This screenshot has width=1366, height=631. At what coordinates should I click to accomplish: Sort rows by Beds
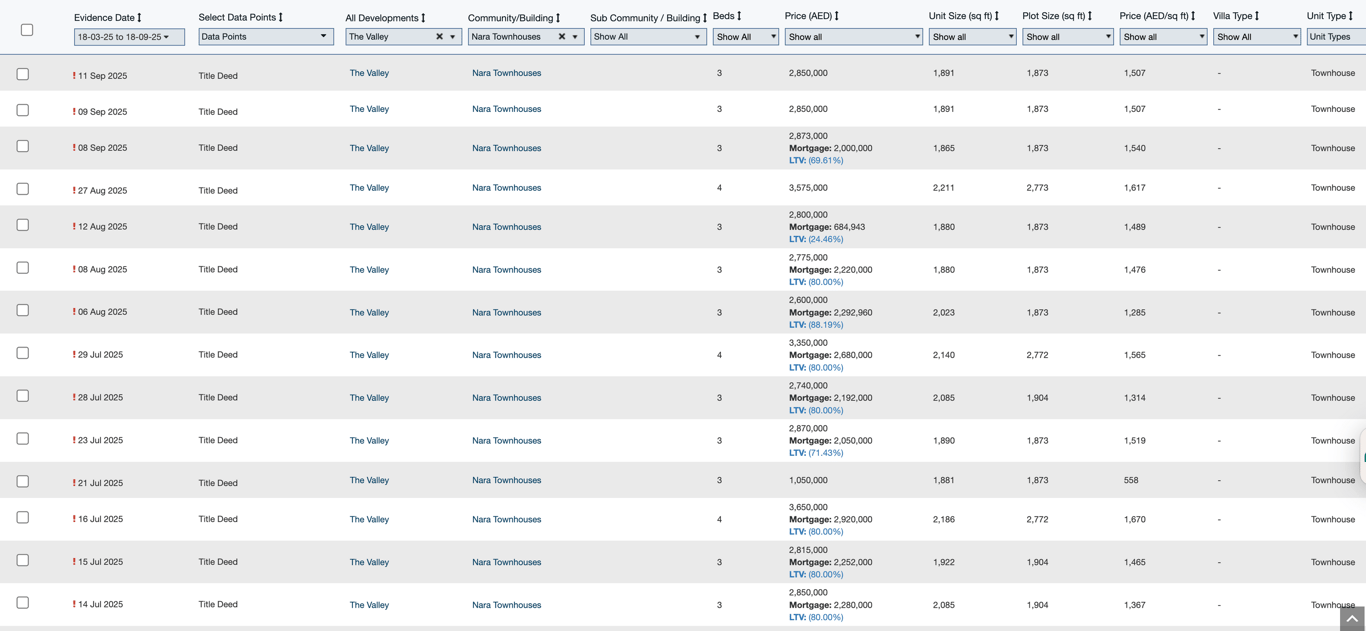coord(739,16)
